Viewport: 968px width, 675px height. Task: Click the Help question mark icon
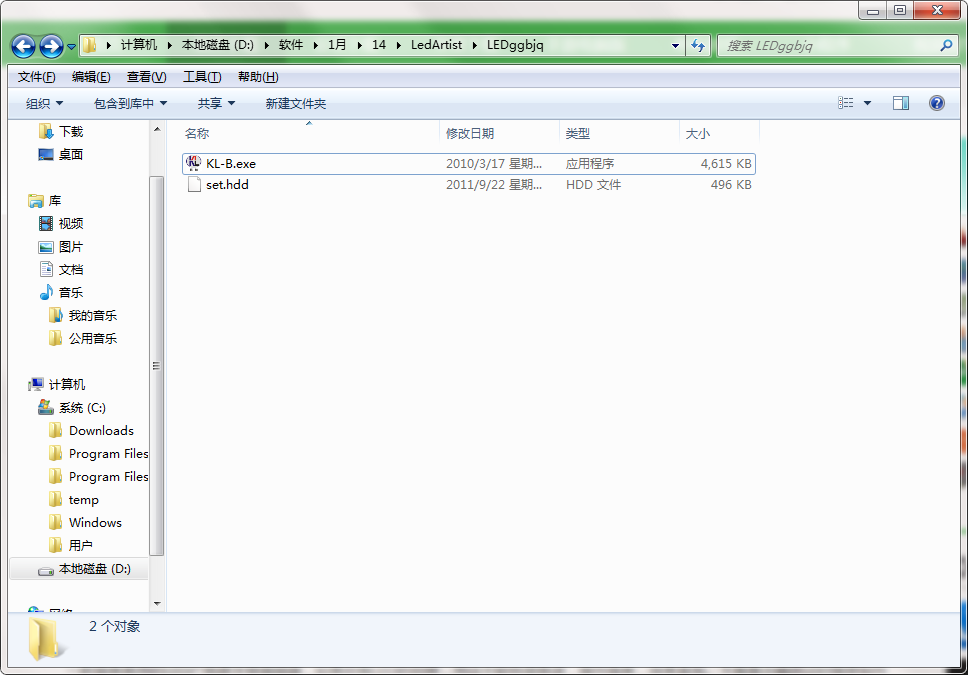point(937,102)
